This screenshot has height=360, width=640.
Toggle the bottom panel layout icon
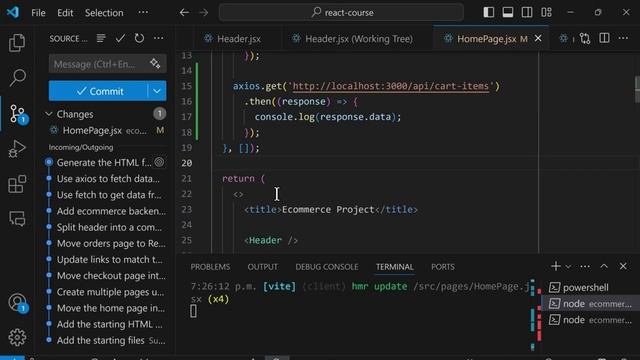coord(508,13)
